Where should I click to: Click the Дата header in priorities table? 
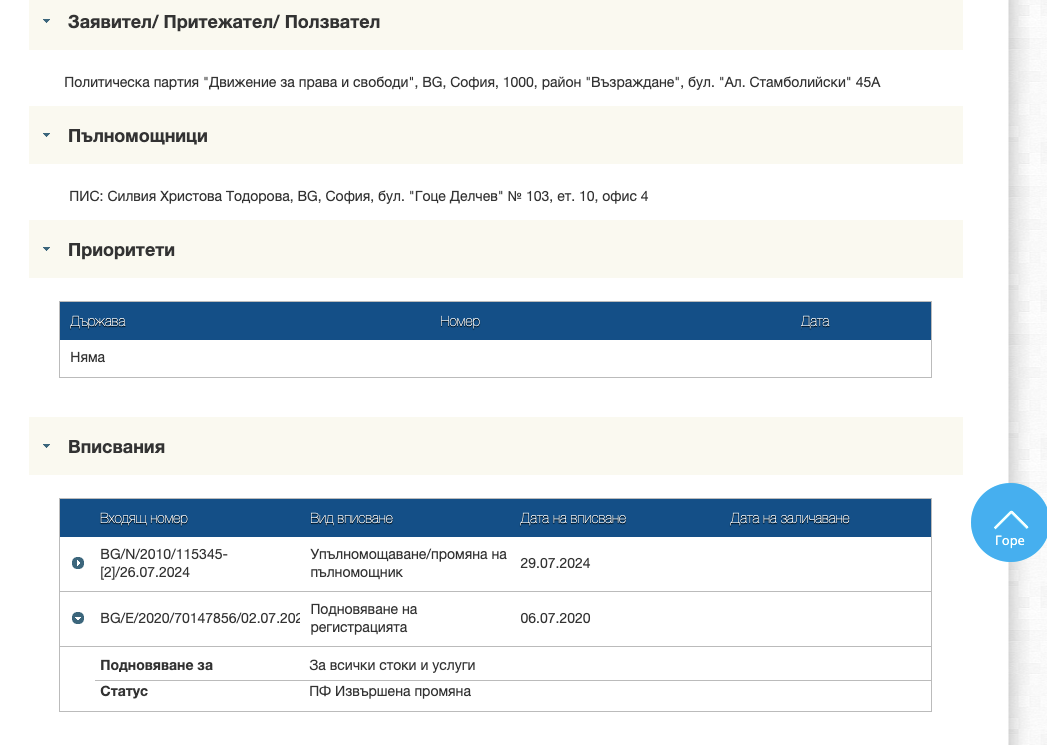(x=815, y=322)
